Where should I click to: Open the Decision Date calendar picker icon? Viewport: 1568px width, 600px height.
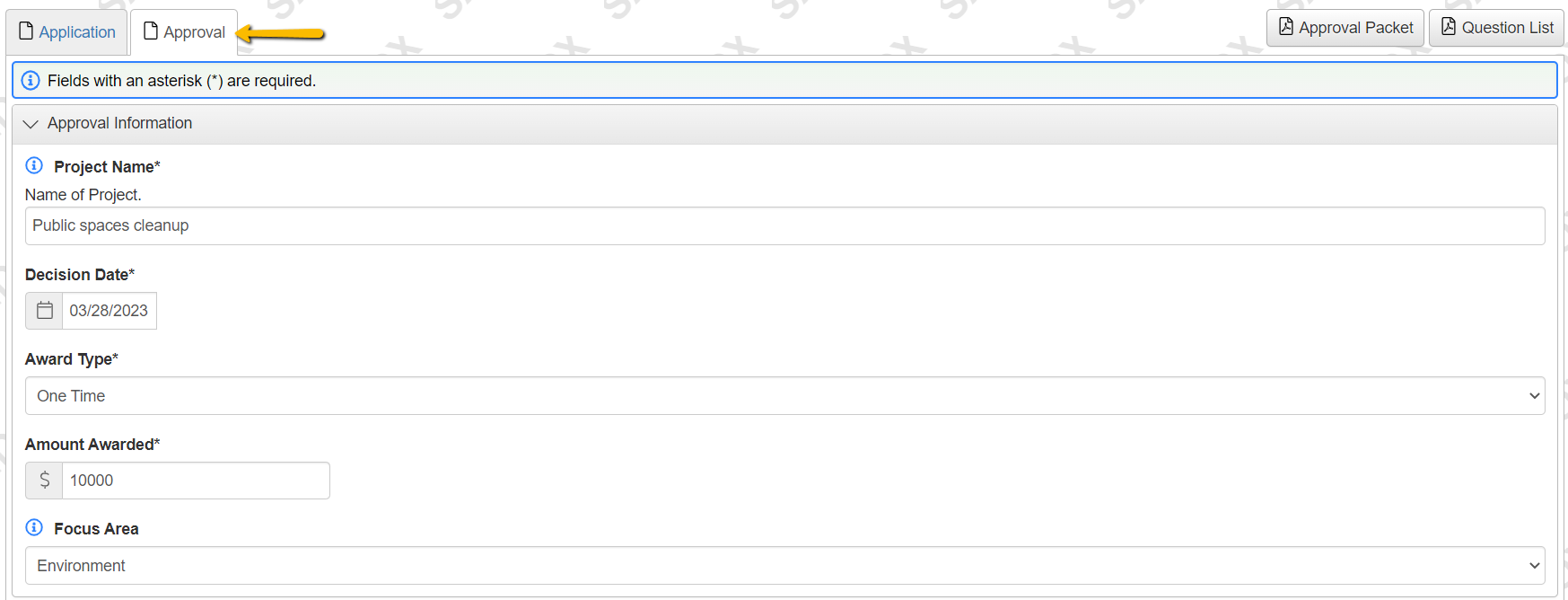pos(45,311)
